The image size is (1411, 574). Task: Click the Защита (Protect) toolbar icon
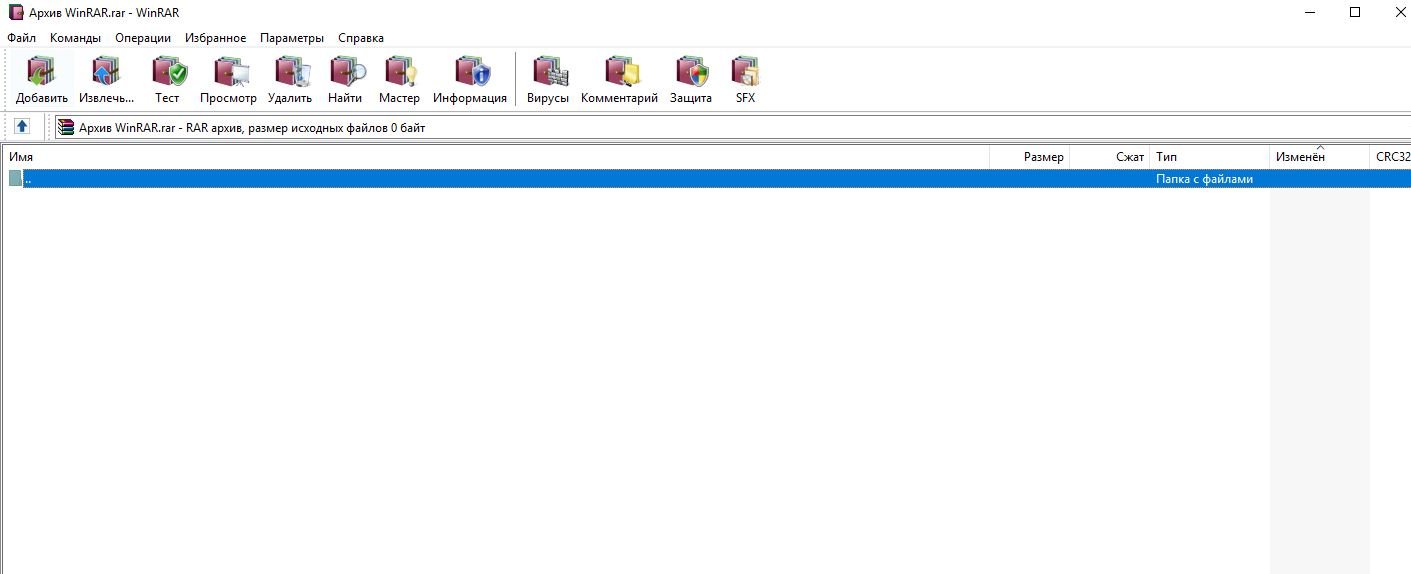tap(691, 80)
